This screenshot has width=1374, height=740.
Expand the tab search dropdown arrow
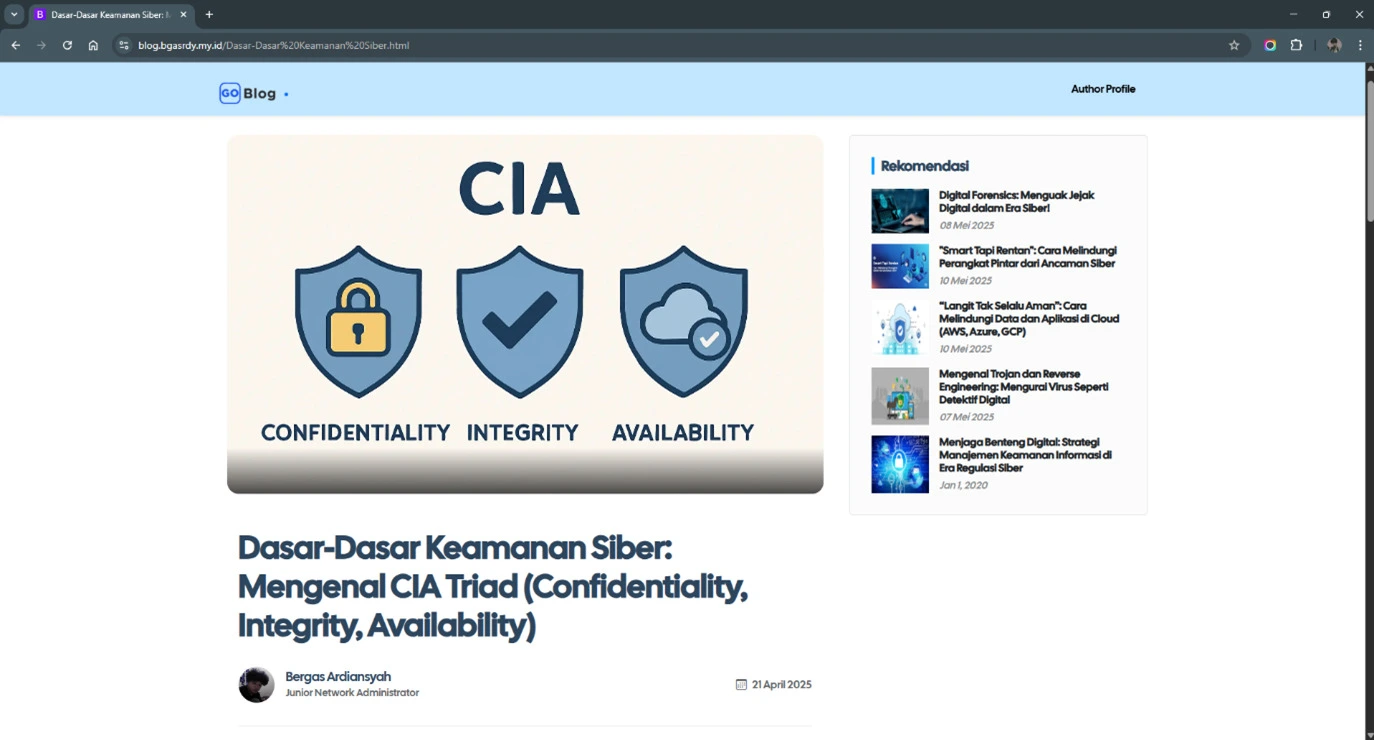coord(14,15)
